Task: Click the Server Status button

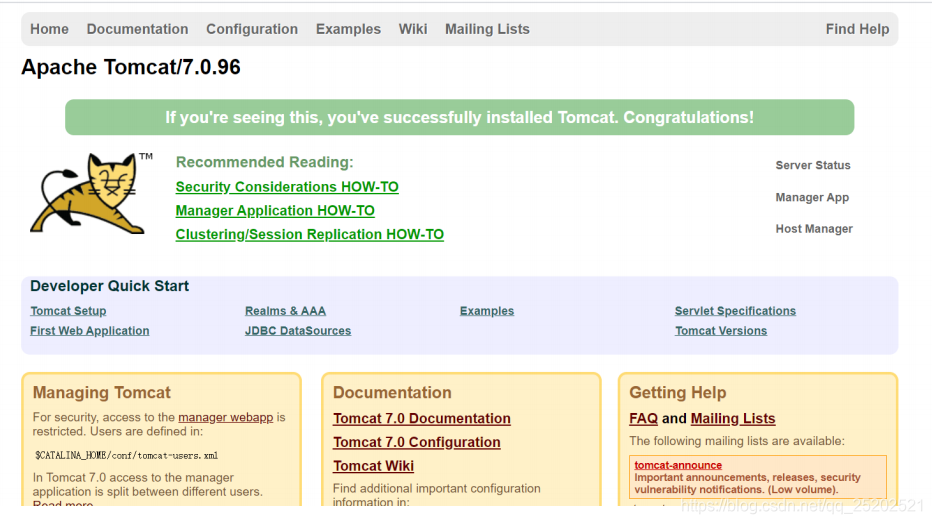Action: pos(813,165)
